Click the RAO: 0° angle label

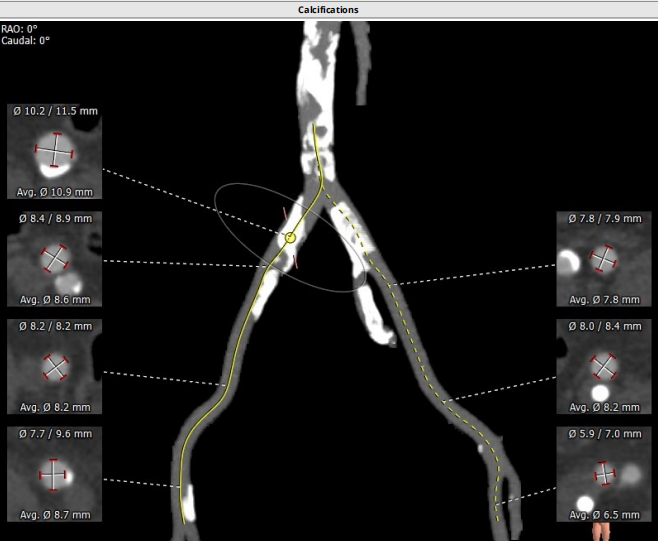pyautogui.click(x=24, y=29)
